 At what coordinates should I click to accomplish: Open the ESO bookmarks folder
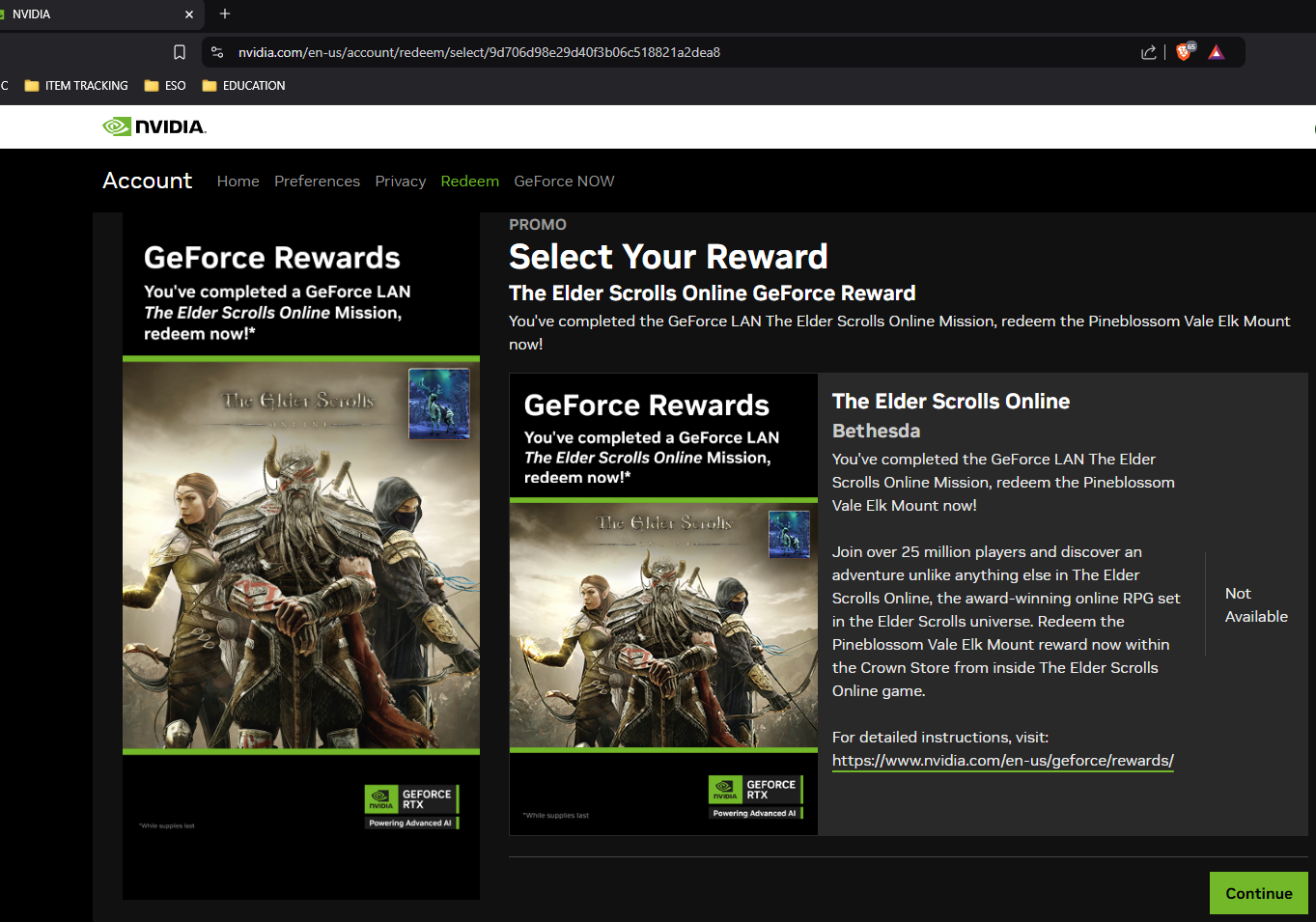165,86
